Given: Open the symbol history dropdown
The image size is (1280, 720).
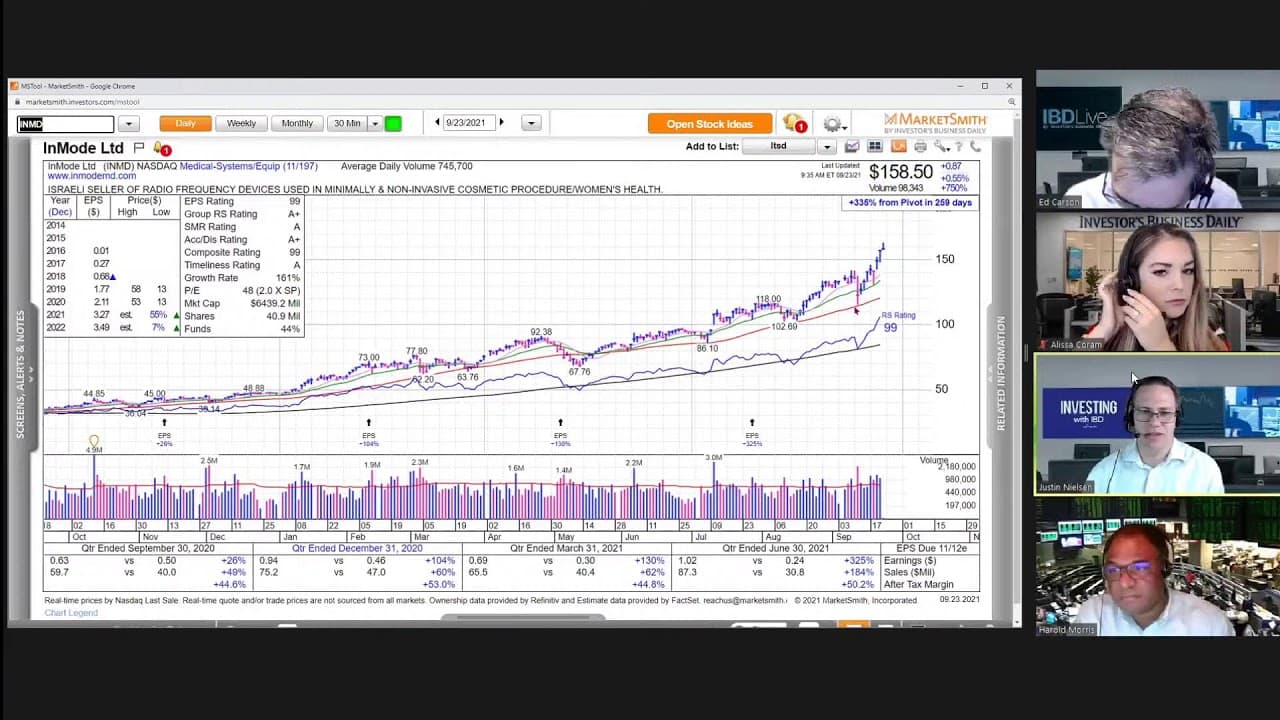Looking at the screenshot, I should 128,124.
